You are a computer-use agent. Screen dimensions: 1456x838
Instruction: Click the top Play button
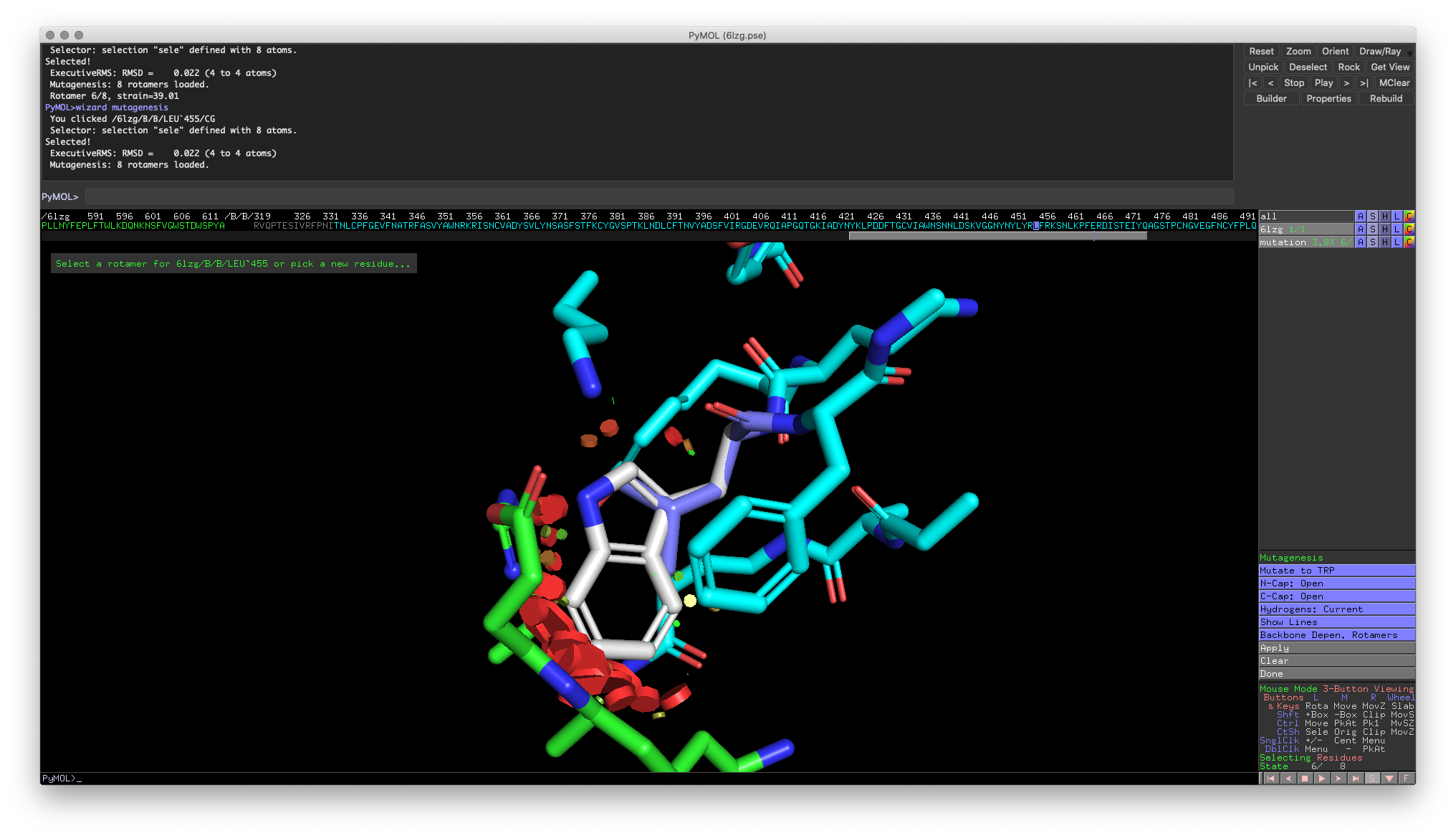(1323, 83)
